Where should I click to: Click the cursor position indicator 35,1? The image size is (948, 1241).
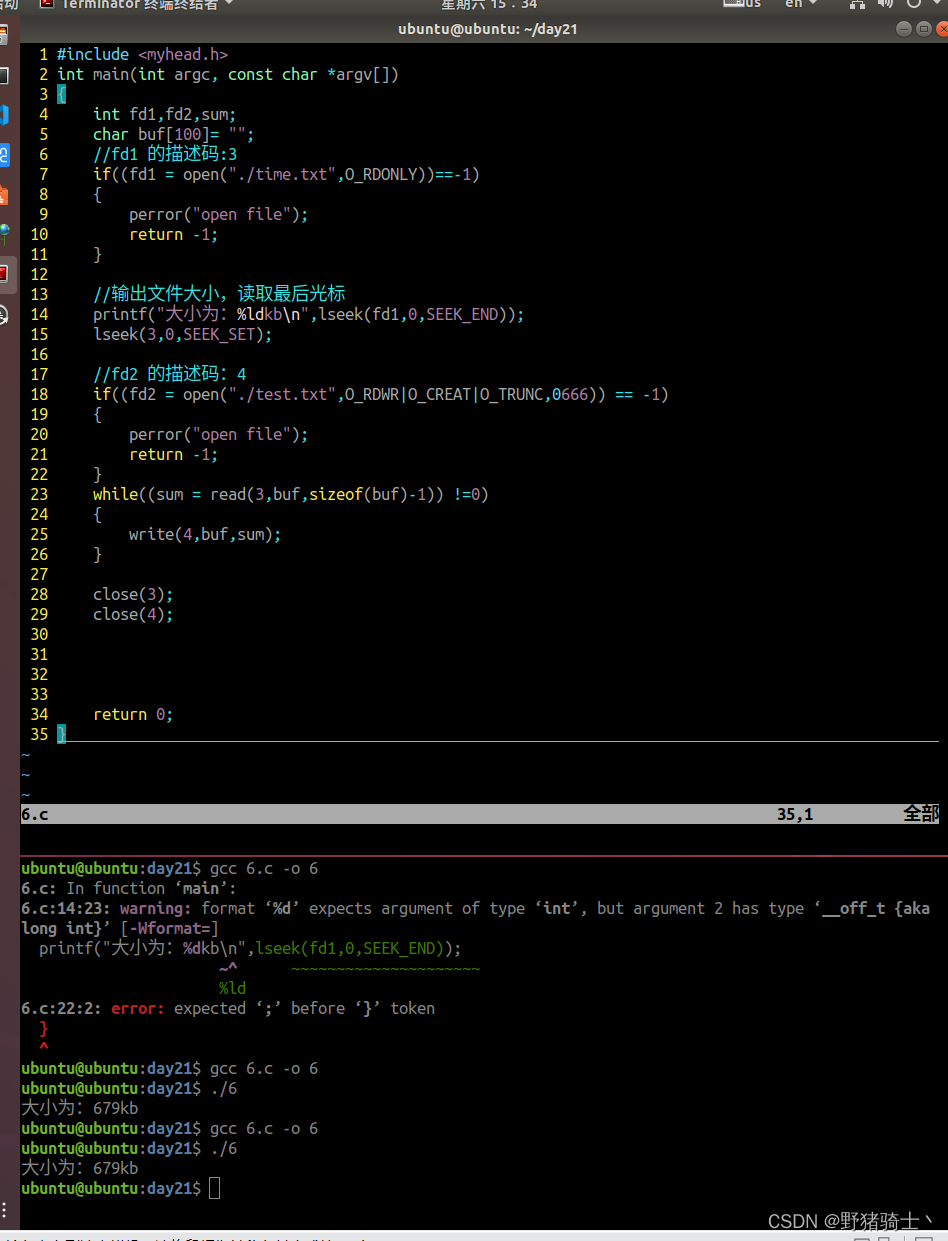[795, 813]
